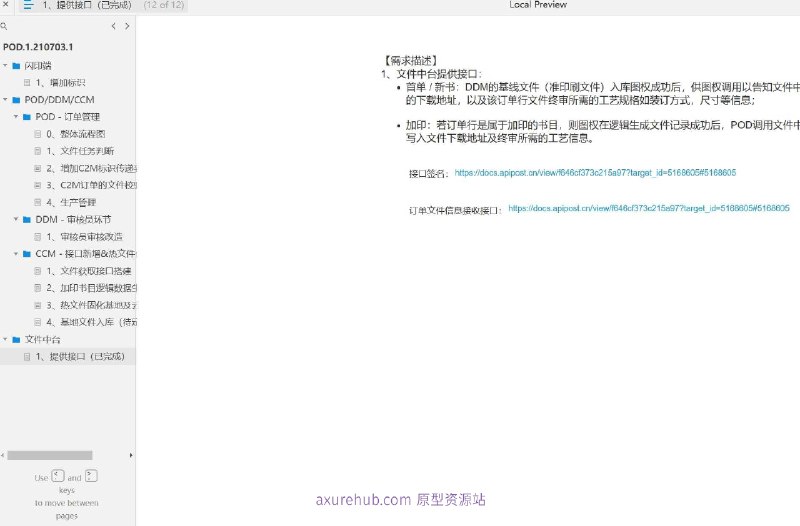Image resolution: width=800 pixels, height=526 pixels.
Task: Open page 1、审核员审核改造
Action: [84, 237]
